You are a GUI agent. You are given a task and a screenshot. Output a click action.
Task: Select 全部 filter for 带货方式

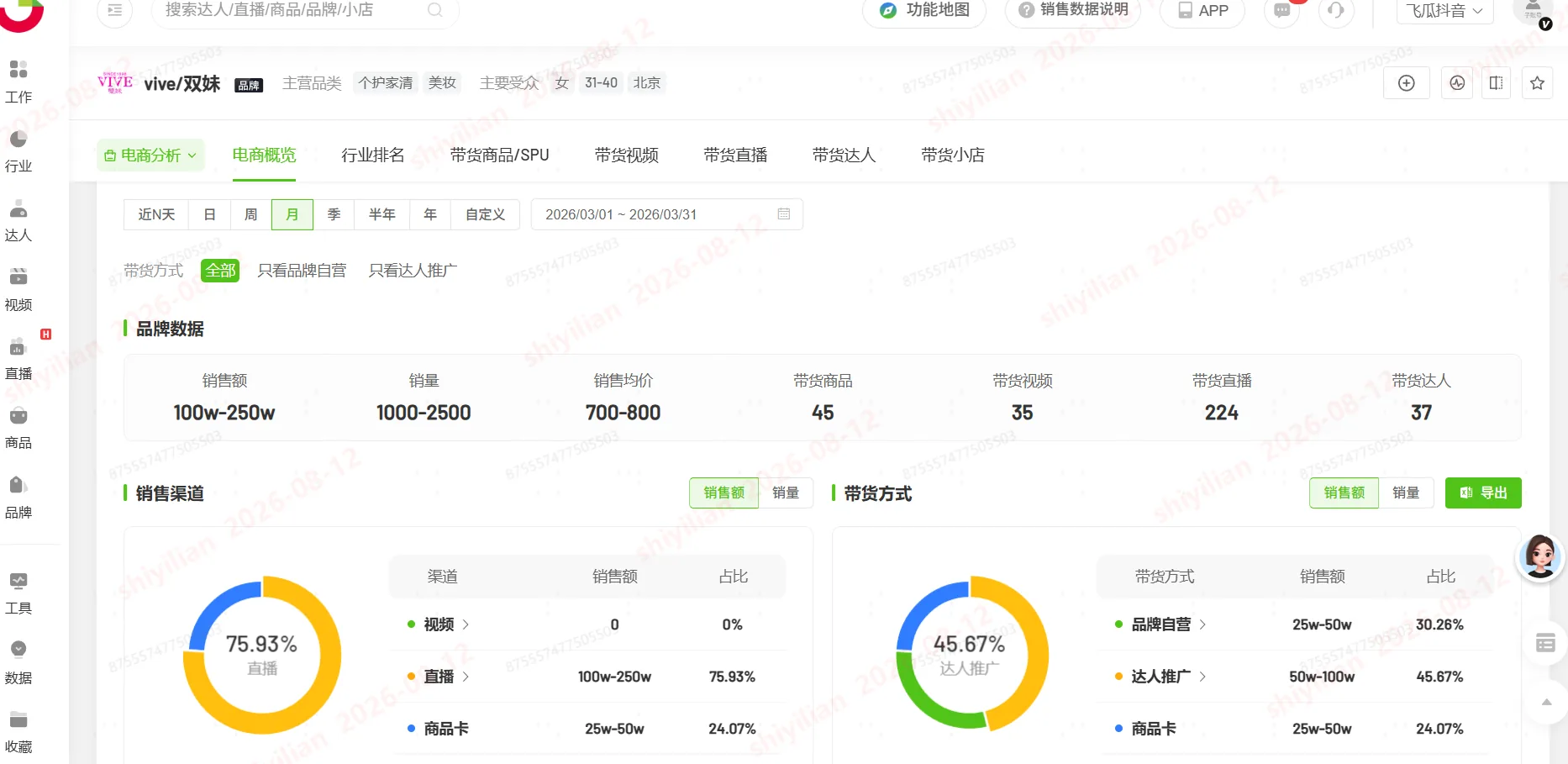[220, 271]
